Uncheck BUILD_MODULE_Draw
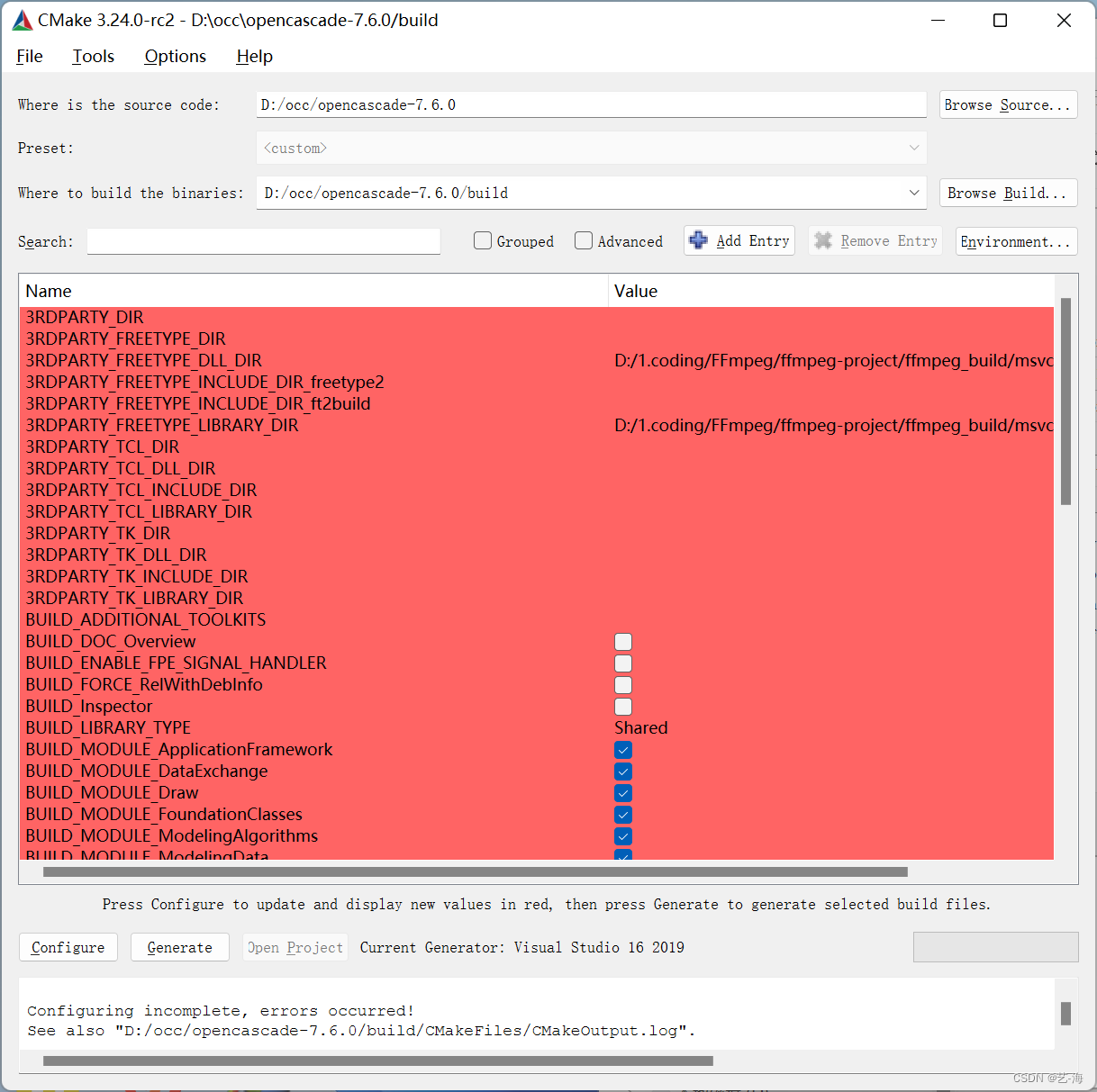The width and height of the screenshot is (1097, 1092). point(622,793)
